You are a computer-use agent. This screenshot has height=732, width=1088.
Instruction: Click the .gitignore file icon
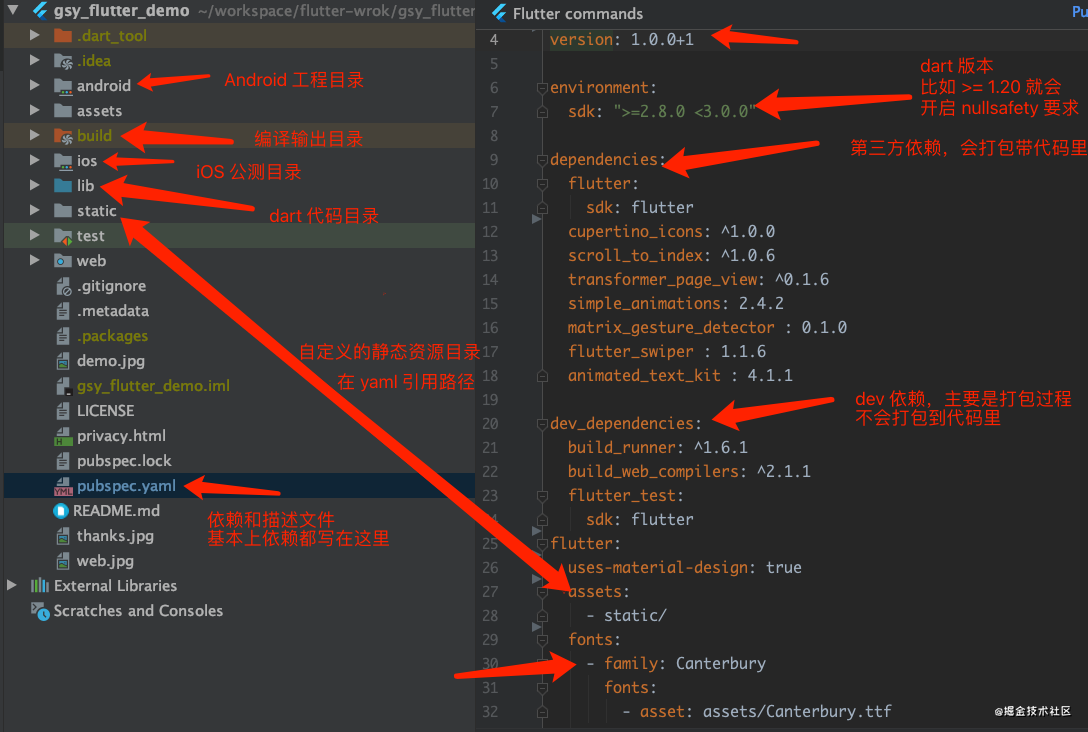[x=63, y=286]
